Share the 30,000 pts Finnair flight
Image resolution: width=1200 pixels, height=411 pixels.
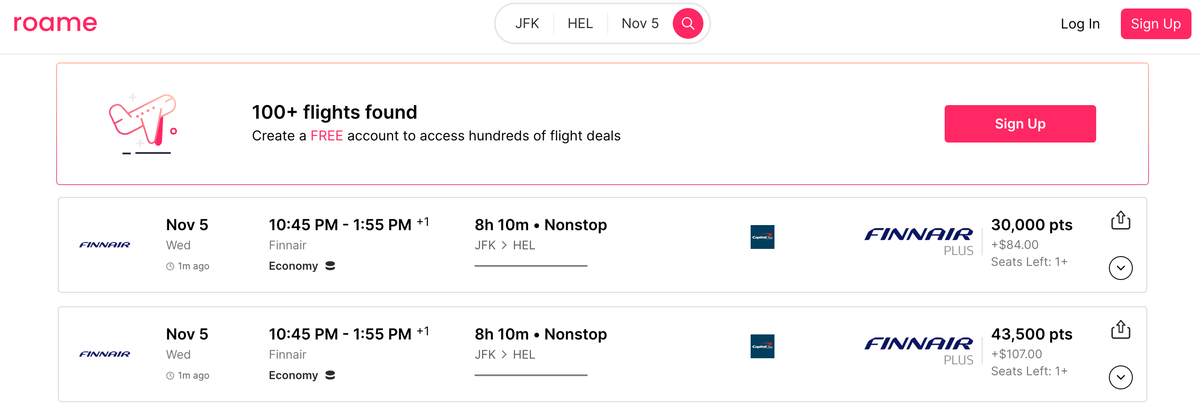click(1120, 220)
